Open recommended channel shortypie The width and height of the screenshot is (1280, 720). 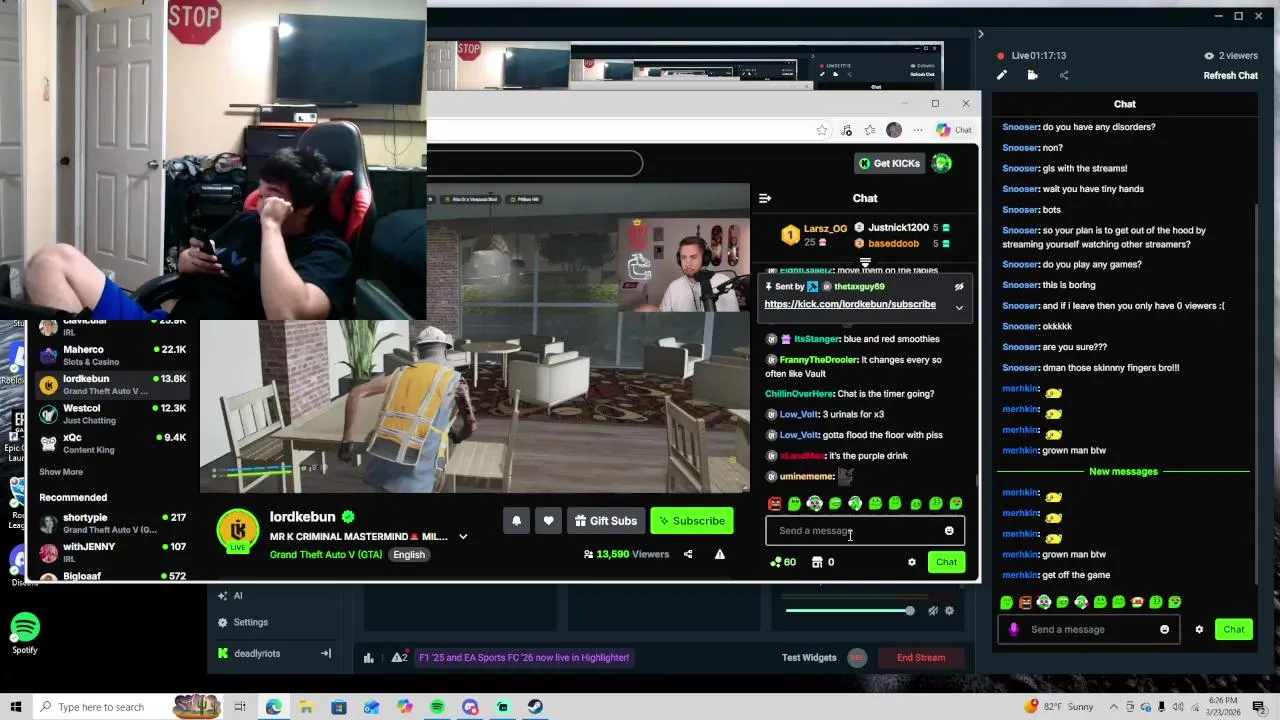pos(111,523)
